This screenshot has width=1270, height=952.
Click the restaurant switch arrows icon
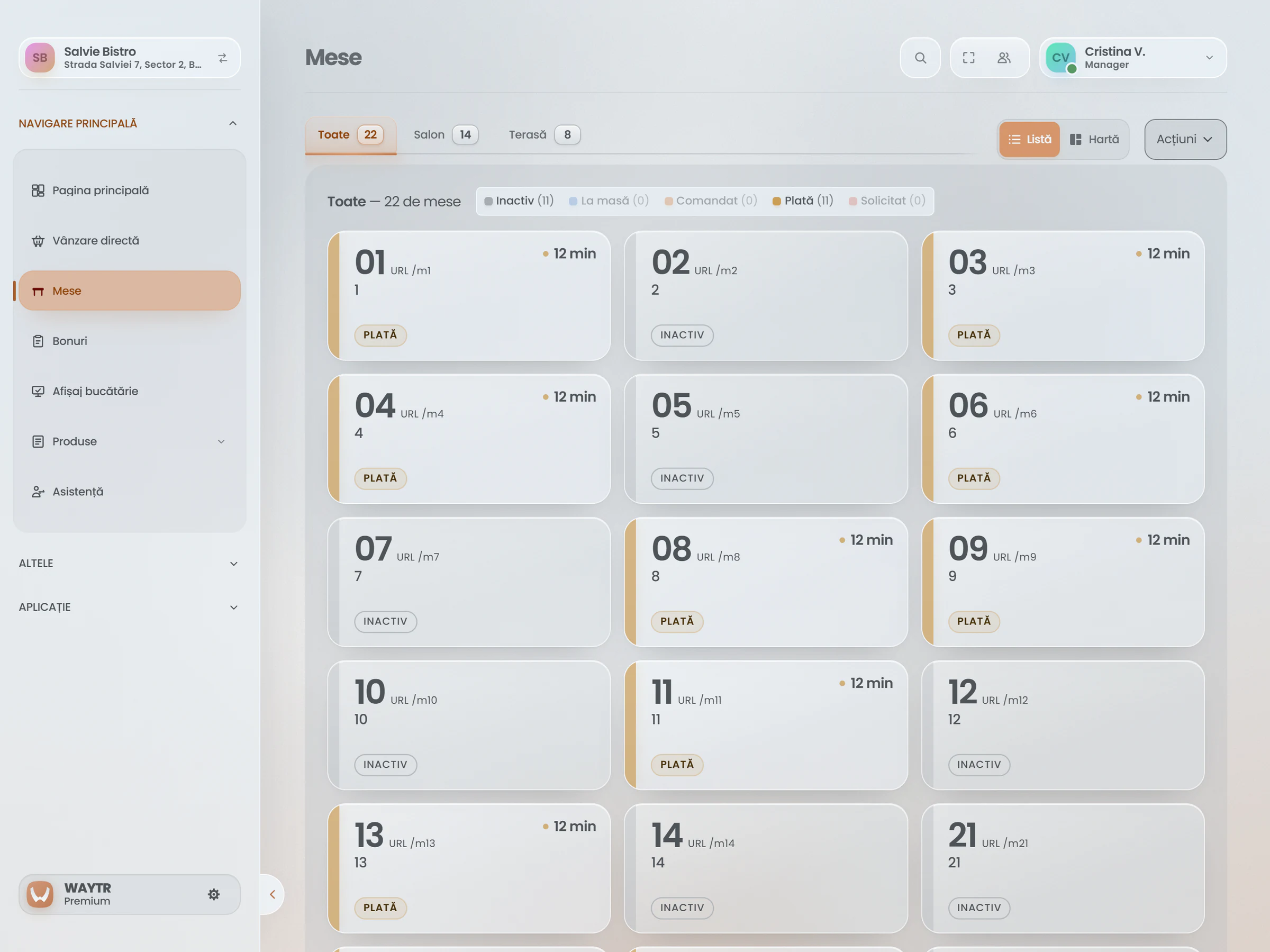tap(222, 58)
